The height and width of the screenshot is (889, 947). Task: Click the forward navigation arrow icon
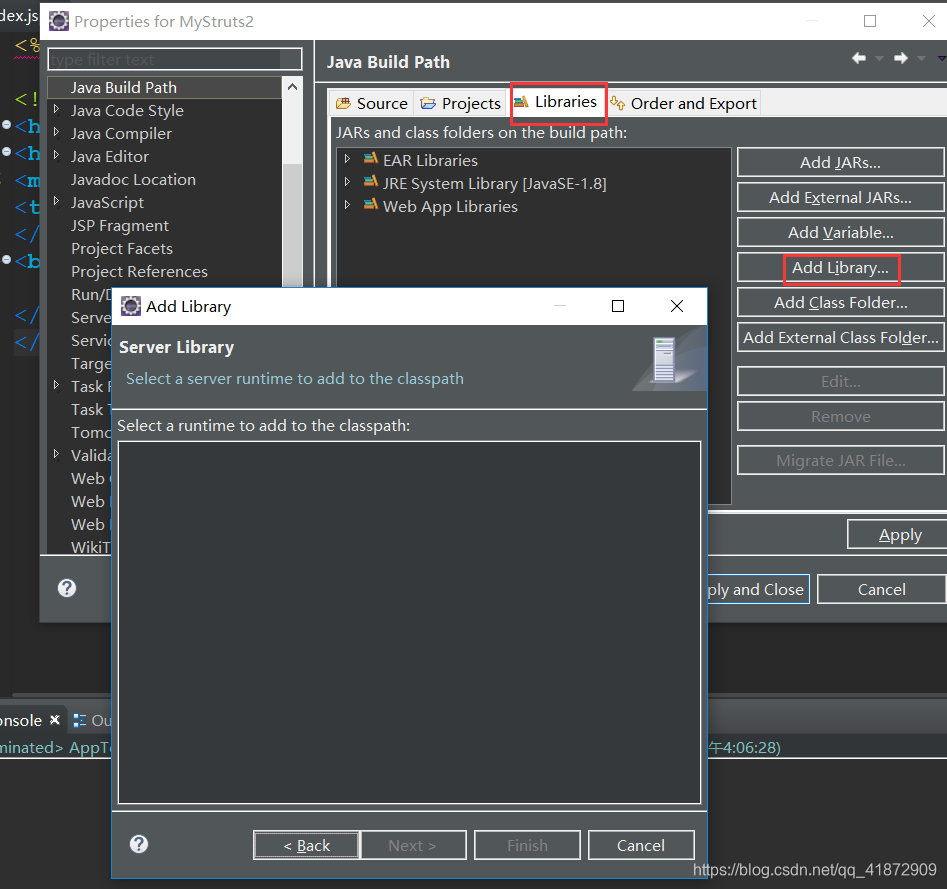[900, 58]
